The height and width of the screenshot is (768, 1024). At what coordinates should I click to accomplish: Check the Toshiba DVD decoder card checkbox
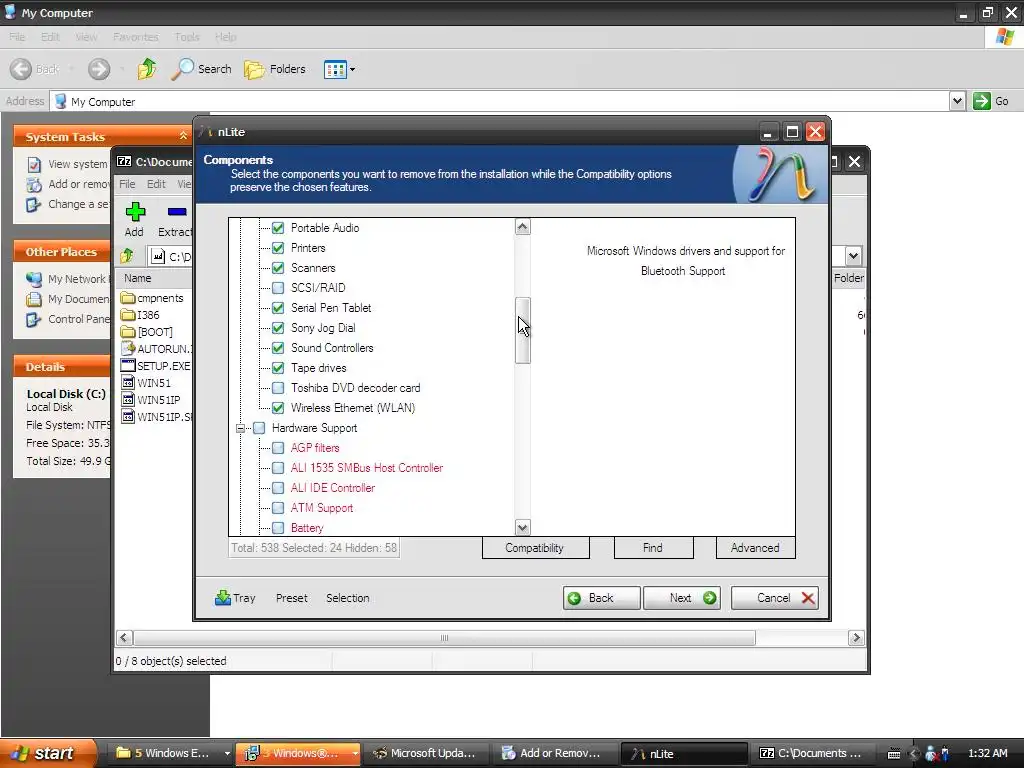pos(278,388)
